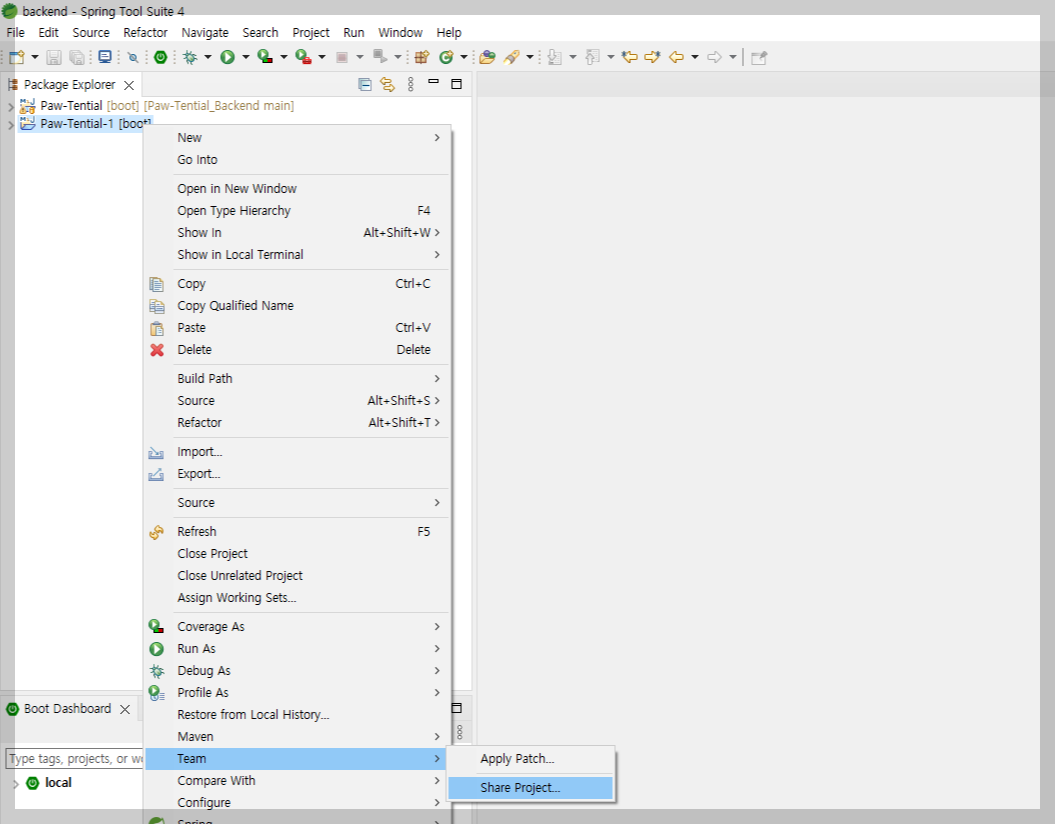Image resolution: width=1055 pixels, height=824 pixels.
Task: Click the Next Annotation toolbar icon
Action: (x=554, y=58)
